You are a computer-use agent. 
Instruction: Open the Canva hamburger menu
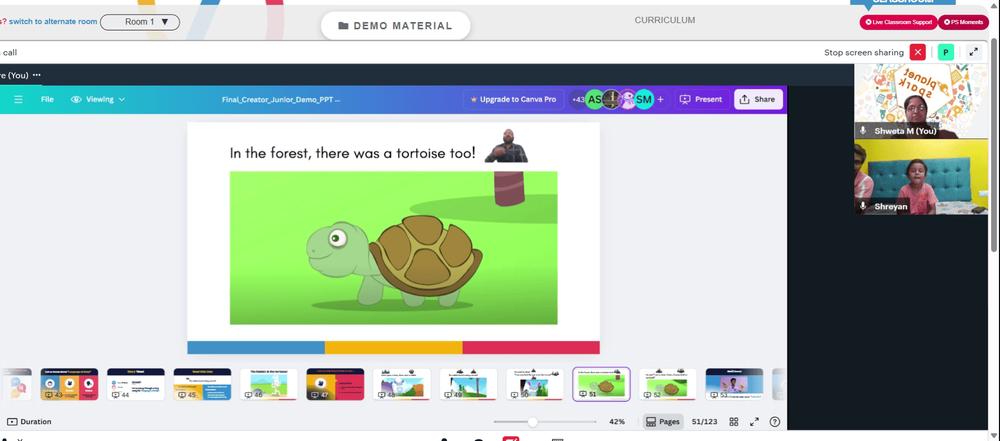pos(18,100)
